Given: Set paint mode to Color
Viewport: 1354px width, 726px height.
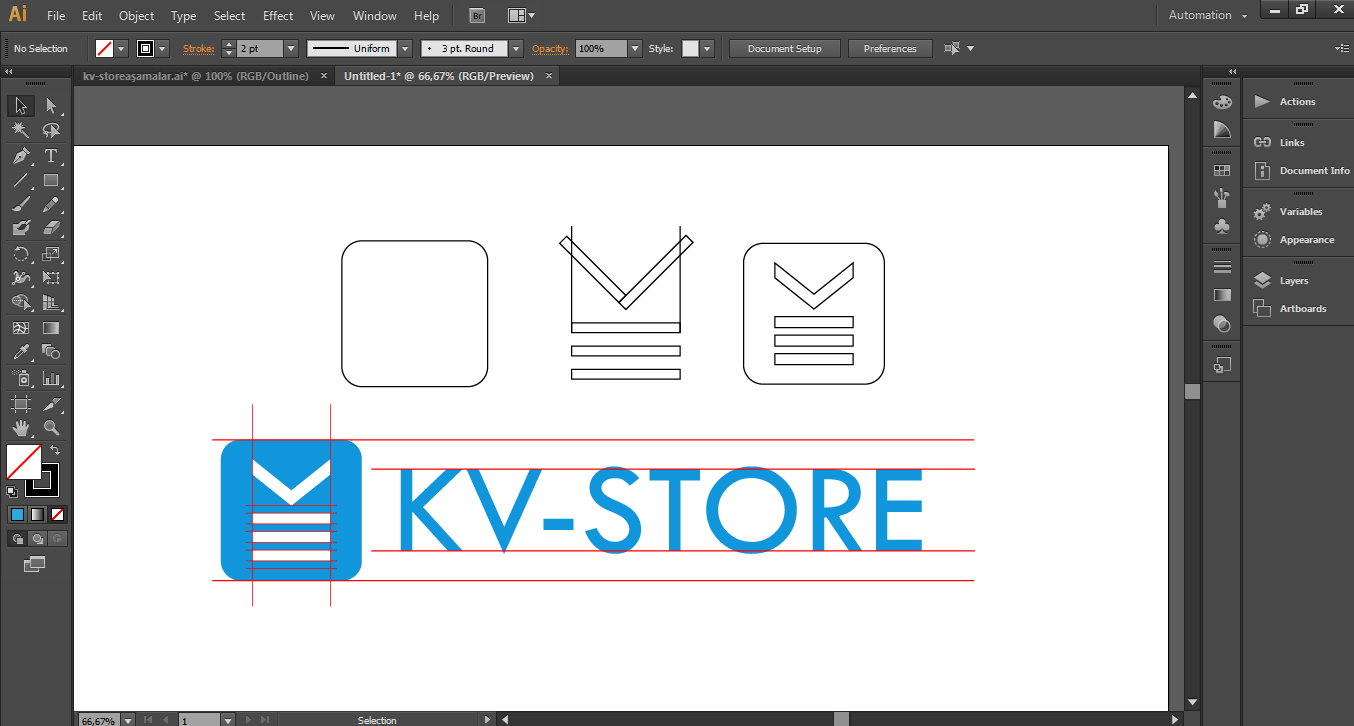Looking at the screenshot, I should [x=17, y=515].
